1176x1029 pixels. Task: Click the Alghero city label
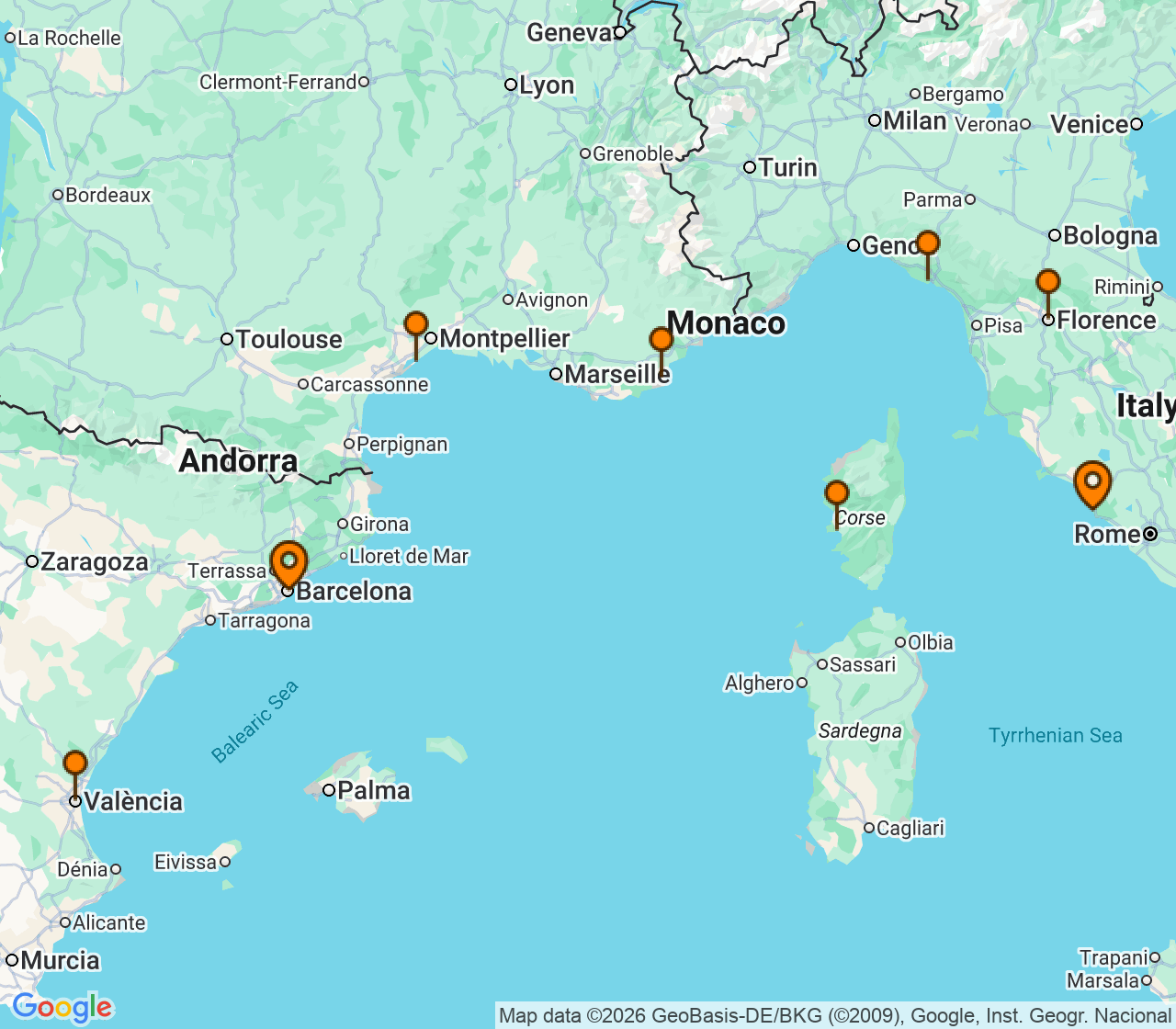[x=759, y=683]
